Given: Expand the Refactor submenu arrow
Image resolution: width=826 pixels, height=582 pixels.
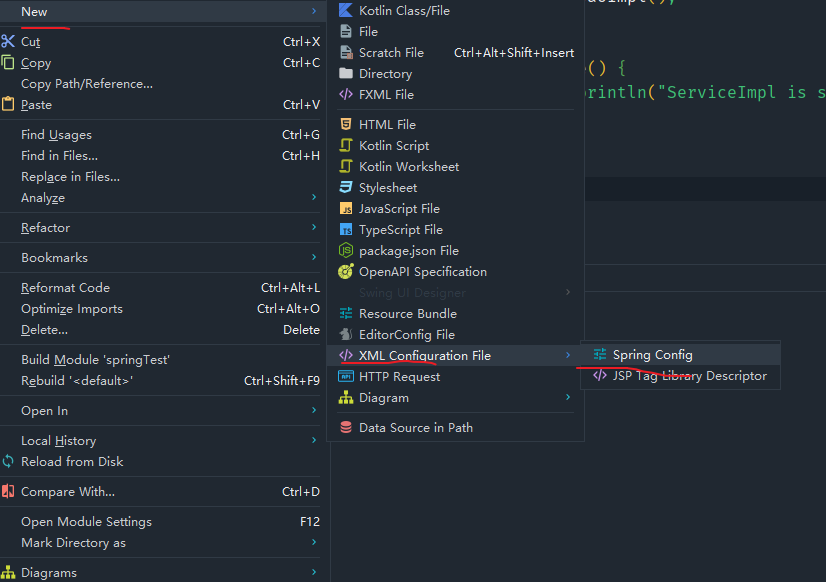Looking at the screenshot, I should (313, 228).
